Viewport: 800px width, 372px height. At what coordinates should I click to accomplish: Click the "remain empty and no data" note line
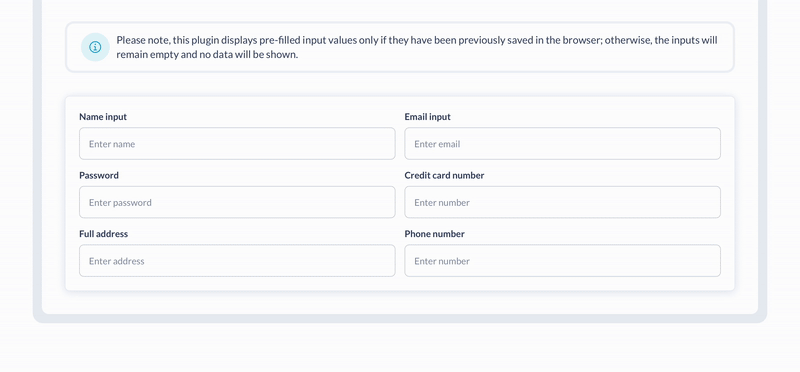[x=207, y=55]
